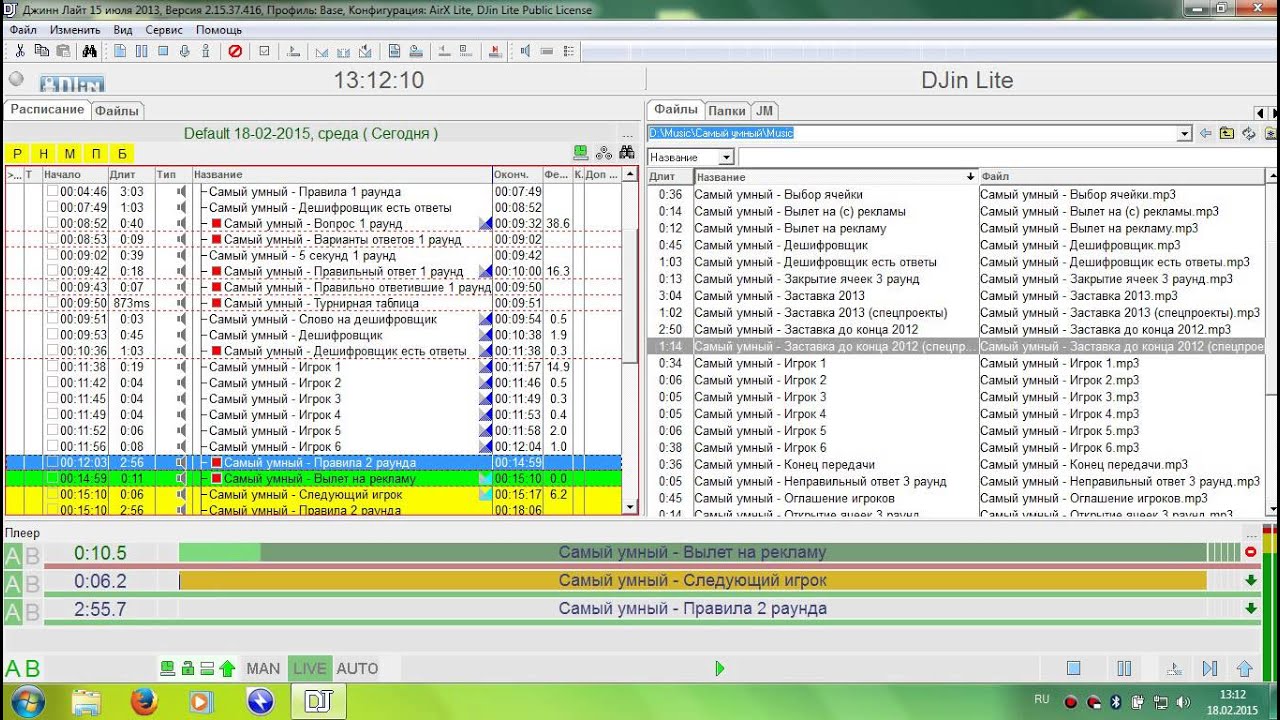Viewport: 1280px width, 720px height.
Task: Open the Изменить menu
Action: 75,30
